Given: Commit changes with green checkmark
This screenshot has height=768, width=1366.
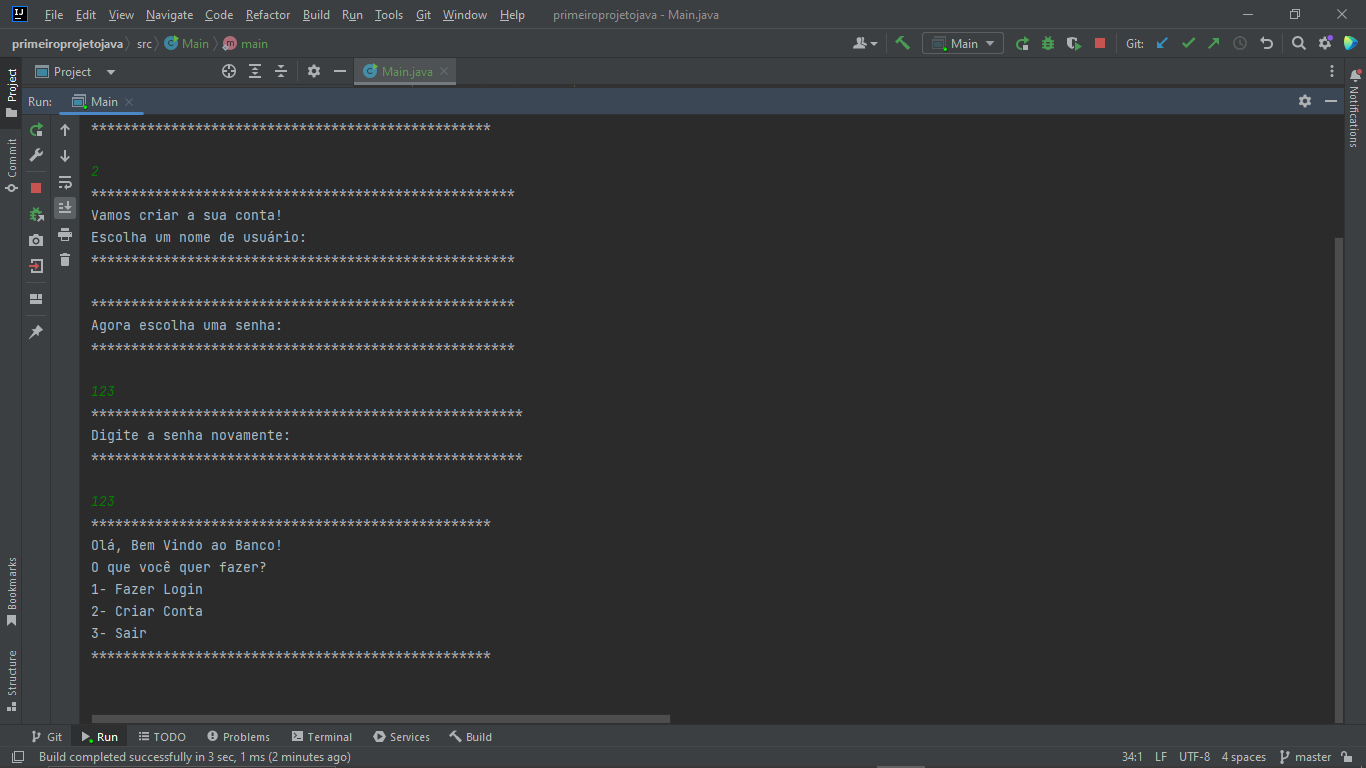Looking at the screenshot, I should pyautogui.click(x=1188, y=43).
